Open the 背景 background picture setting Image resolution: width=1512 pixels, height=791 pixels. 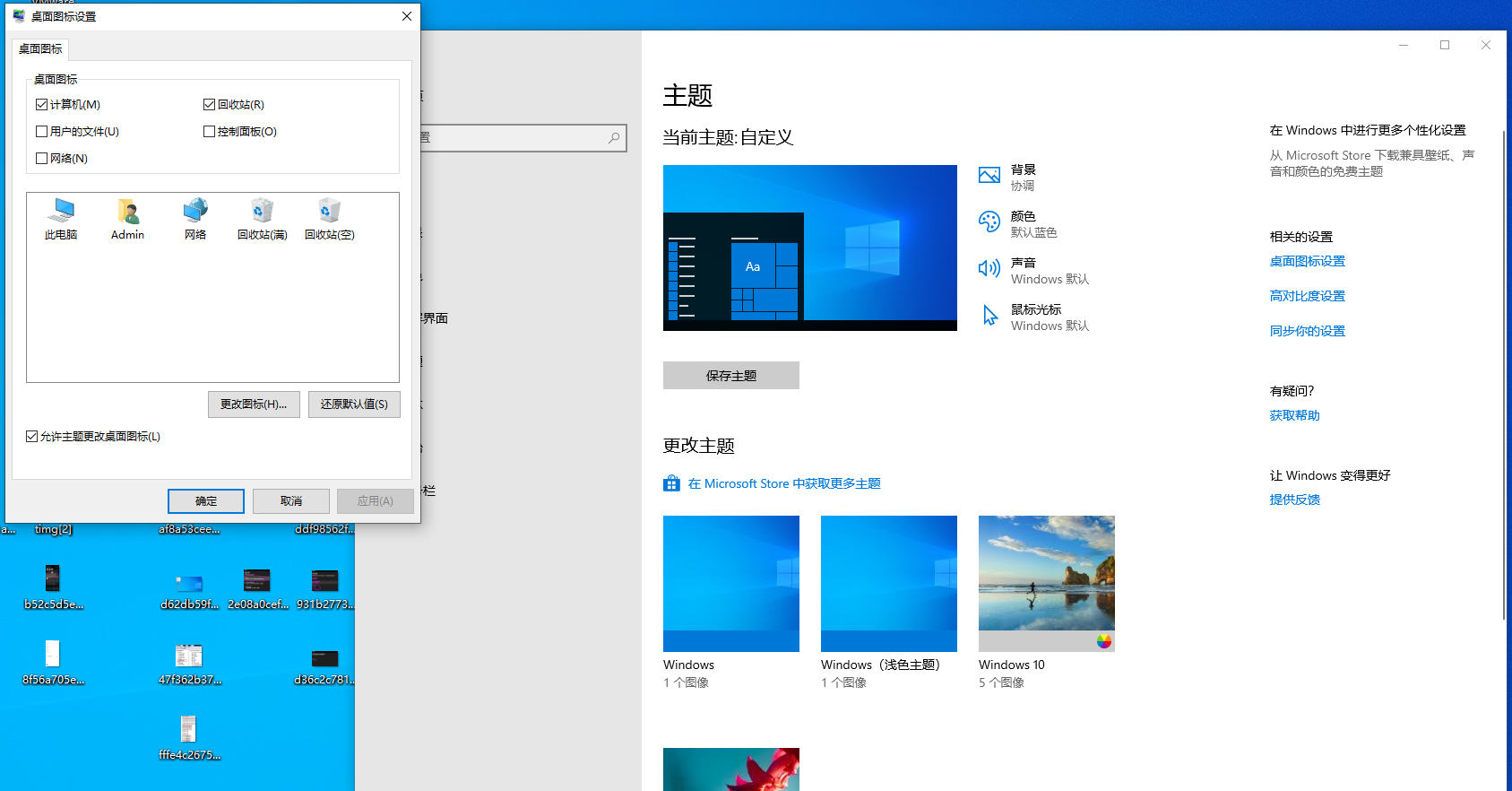point(989,176)
